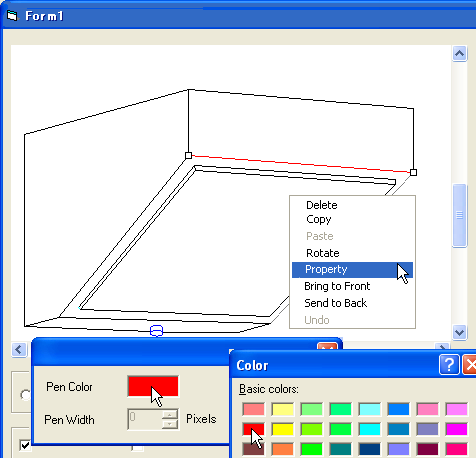Click the Color dialog help question-mark icon
The height and width of the screenshot is (458, 476).
click(x=449, y=365)
